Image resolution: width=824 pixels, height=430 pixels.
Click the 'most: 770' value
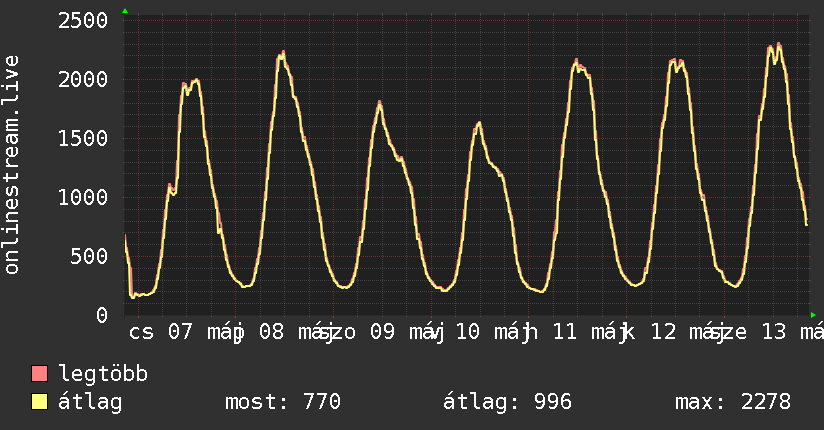283,402
